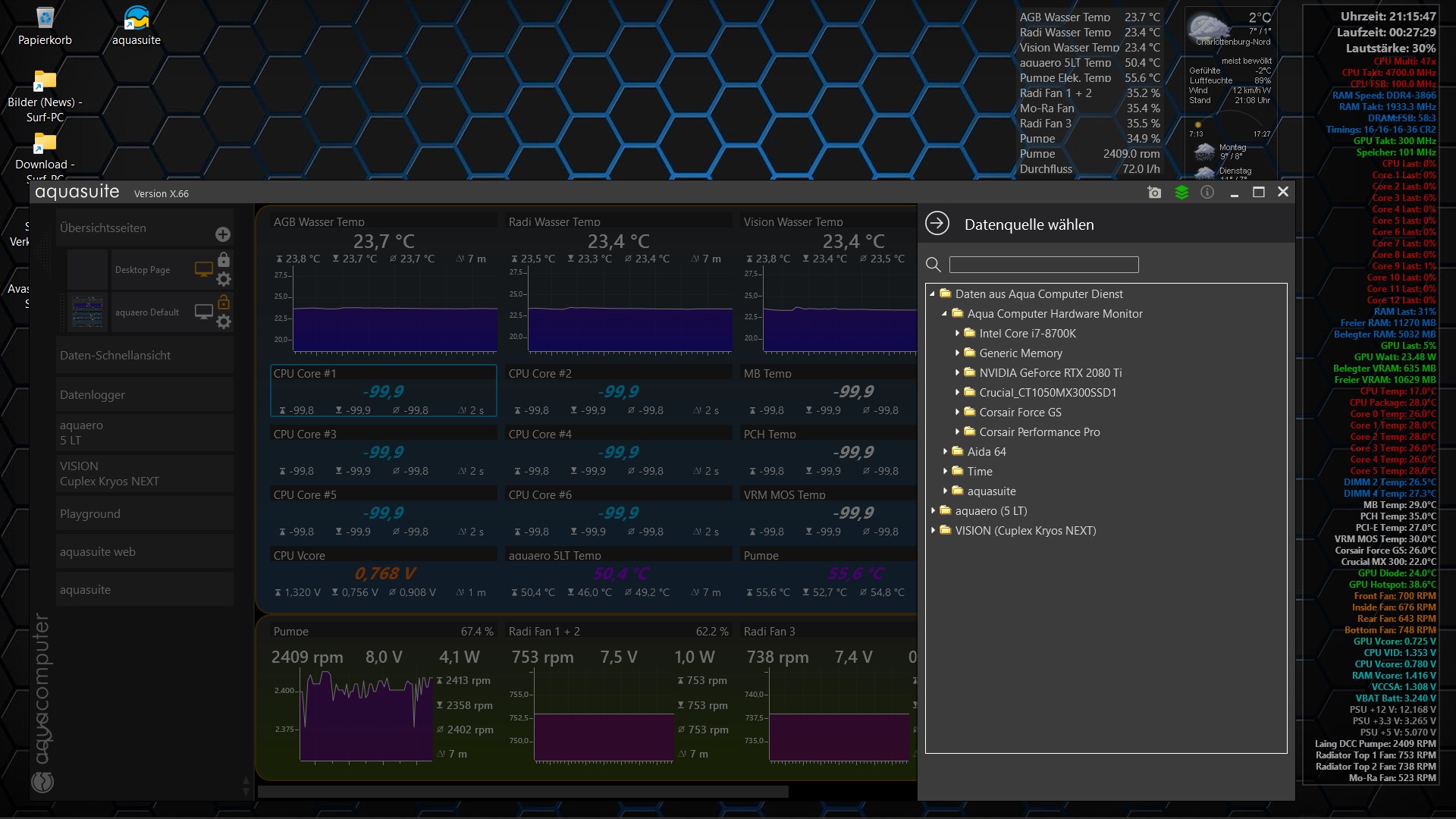The width and height of the screenshot is (1456, 819).
Task: Select Download desktop folder shortcut
Action: (x=45, y=158)
